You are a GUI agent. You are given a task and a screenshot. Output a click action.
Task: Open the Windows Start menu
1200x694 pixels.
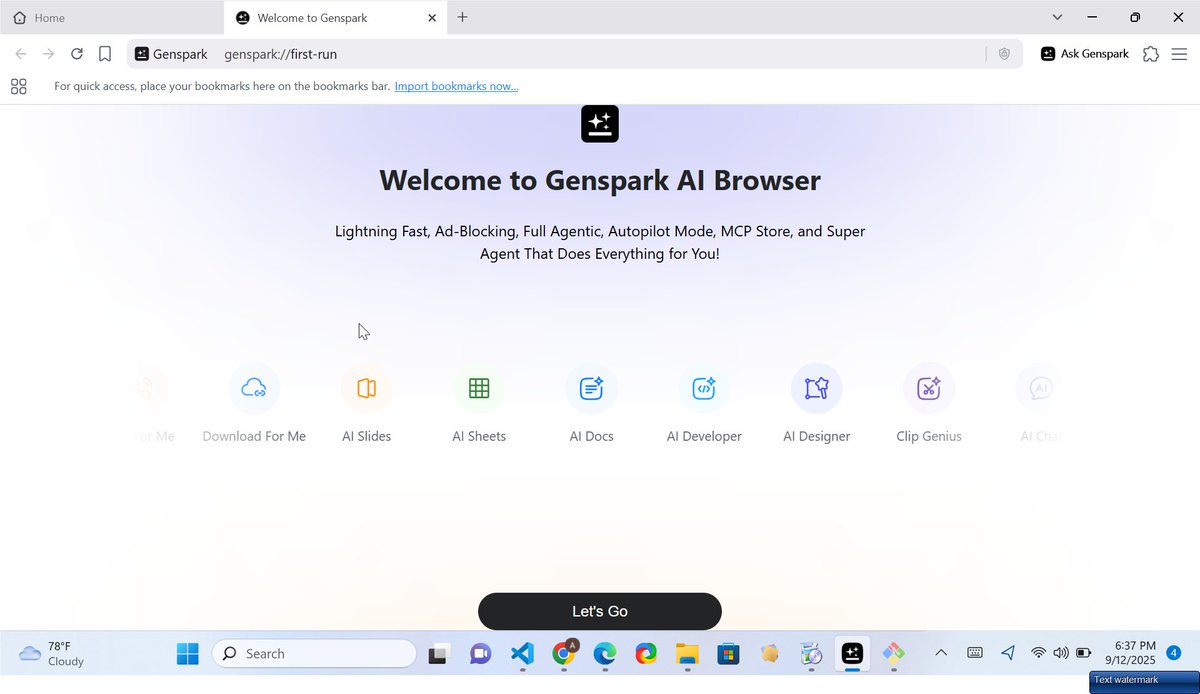coord(188,654)
